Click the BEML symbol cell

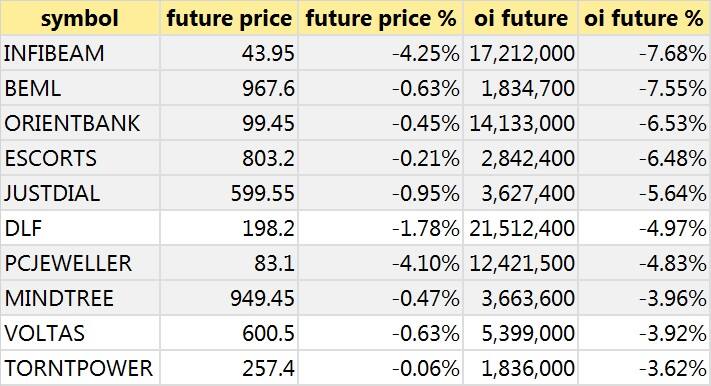(80, 88)
